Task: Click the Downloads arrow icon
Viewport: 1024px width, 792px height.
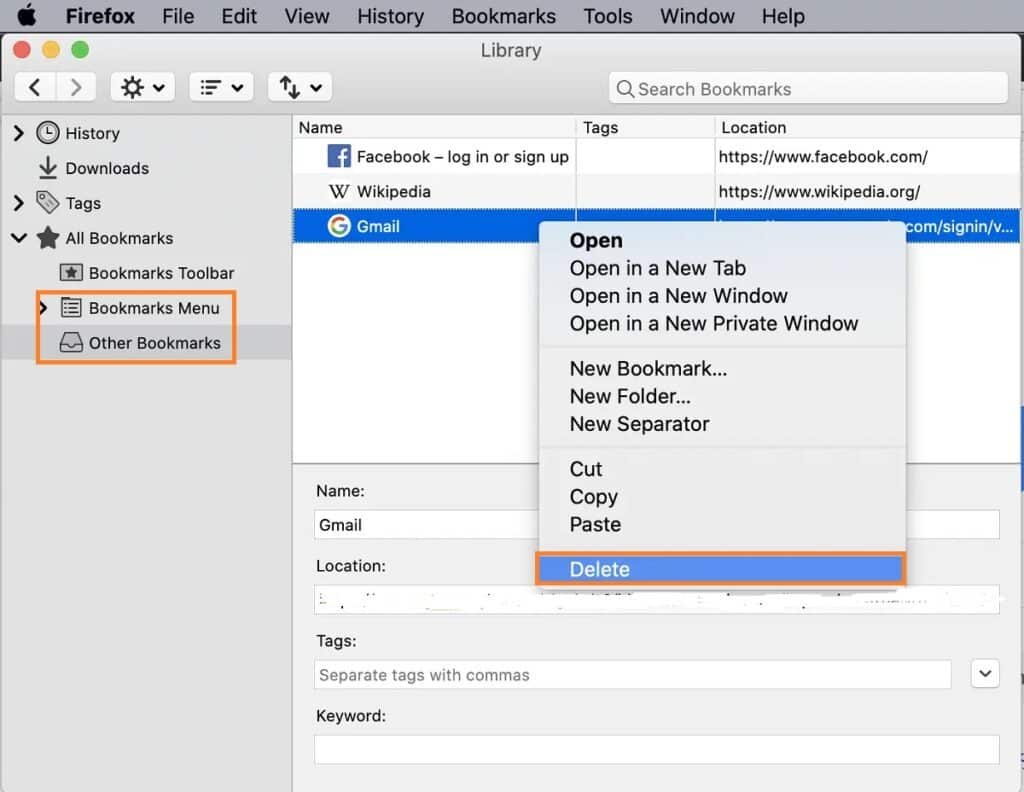Action: point(48,168)
